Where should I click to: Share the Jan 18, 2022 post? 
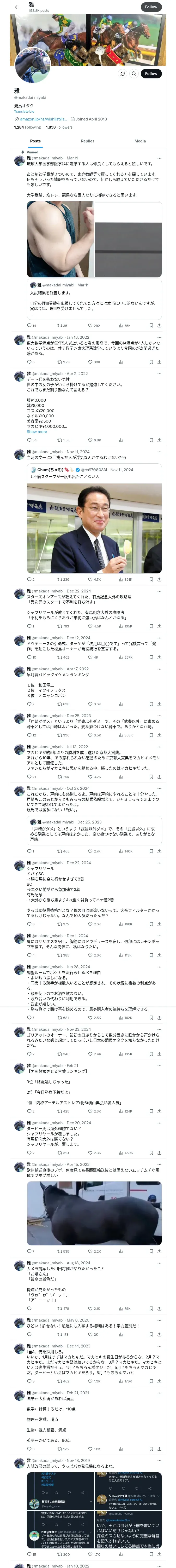pos(159,362)
